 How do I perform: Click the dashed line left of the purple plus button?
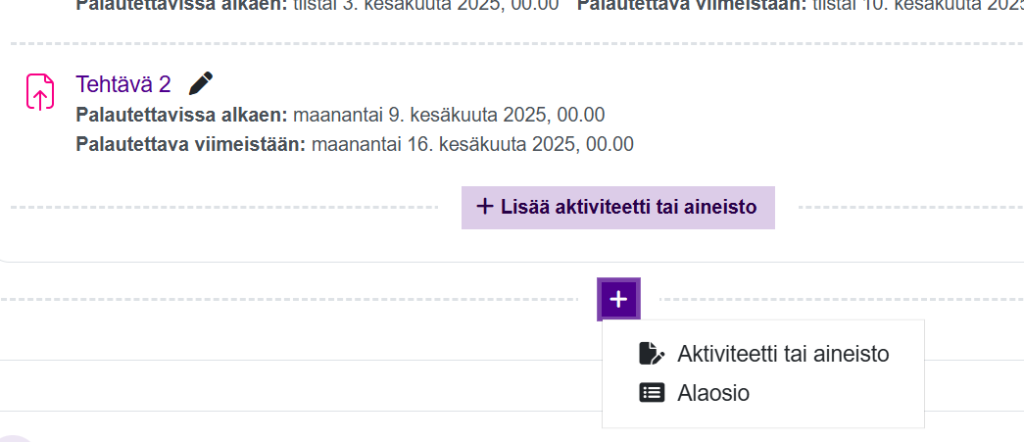coord(290,299)
